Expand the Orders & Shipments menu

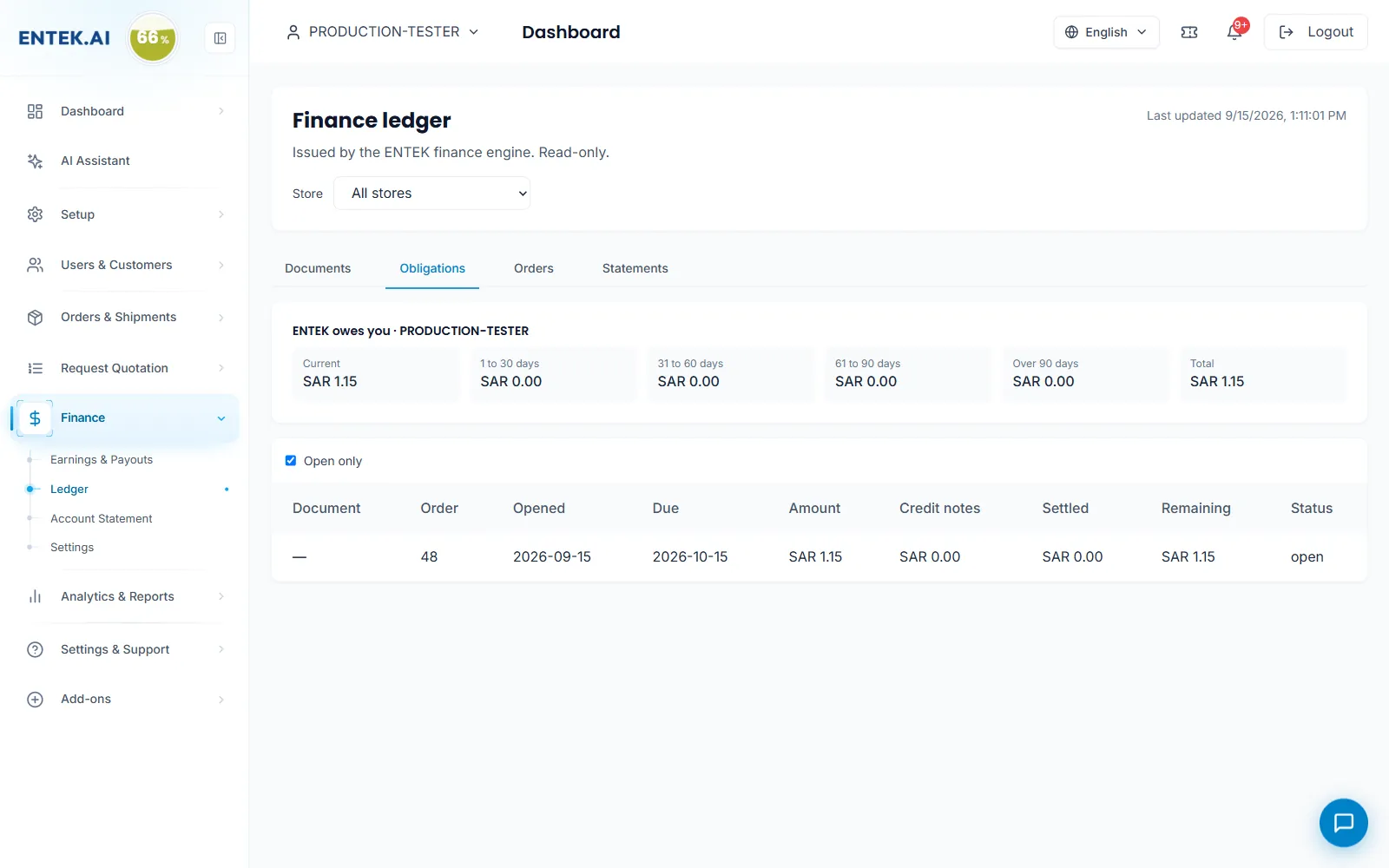tap(126, 318)
